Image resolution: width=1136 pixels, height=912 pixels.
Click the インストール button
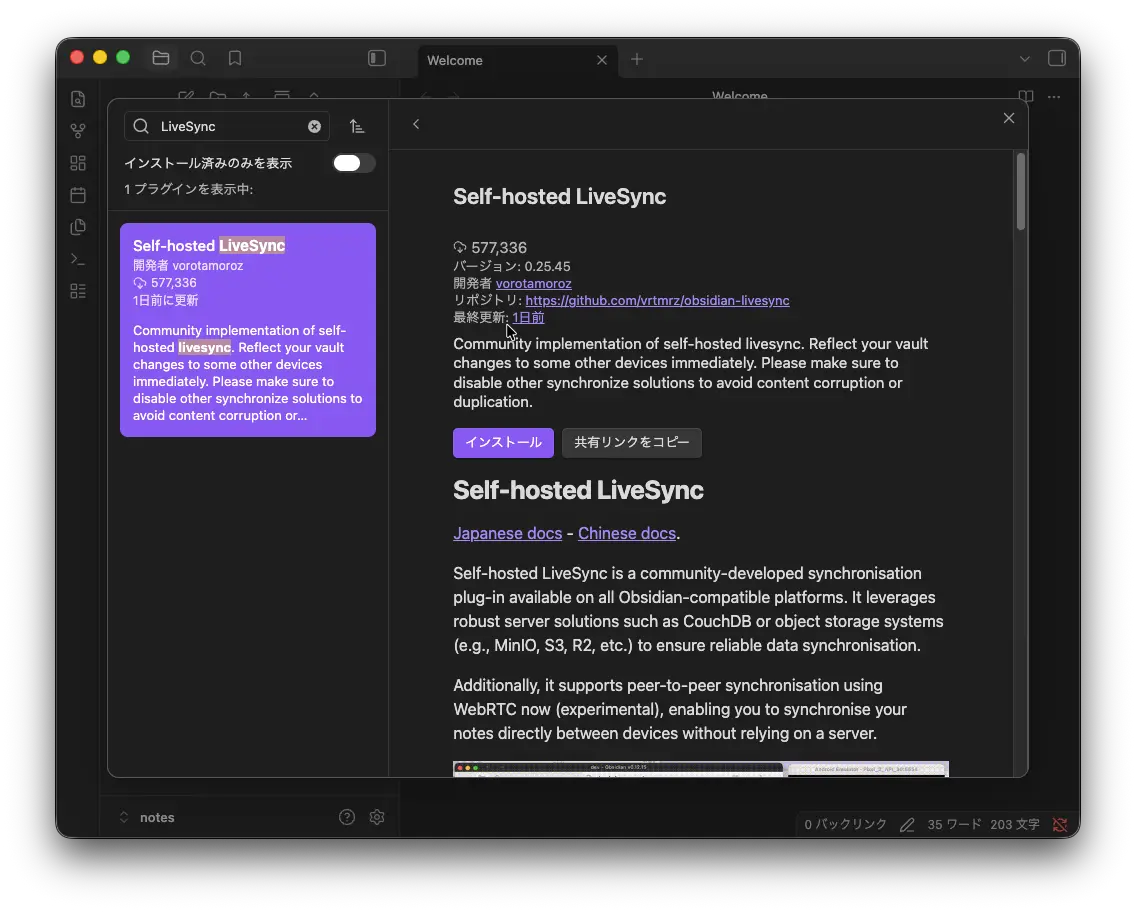(504, 443)
